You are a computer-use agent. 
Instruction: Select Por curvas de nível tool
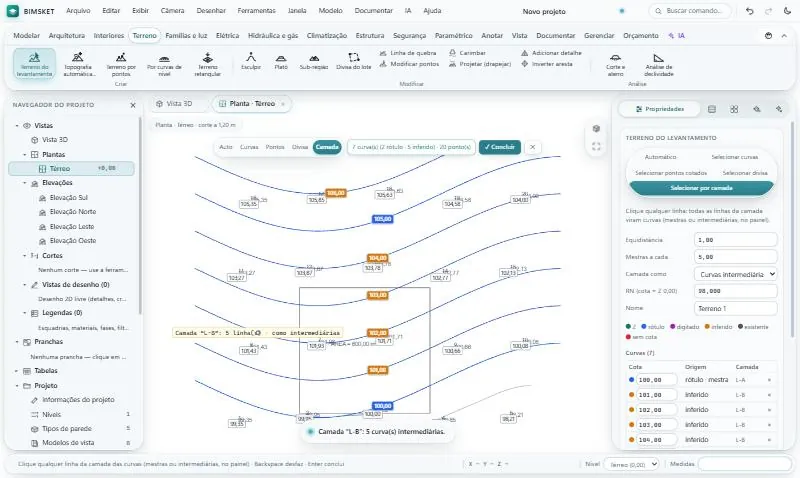coord(164,64)
